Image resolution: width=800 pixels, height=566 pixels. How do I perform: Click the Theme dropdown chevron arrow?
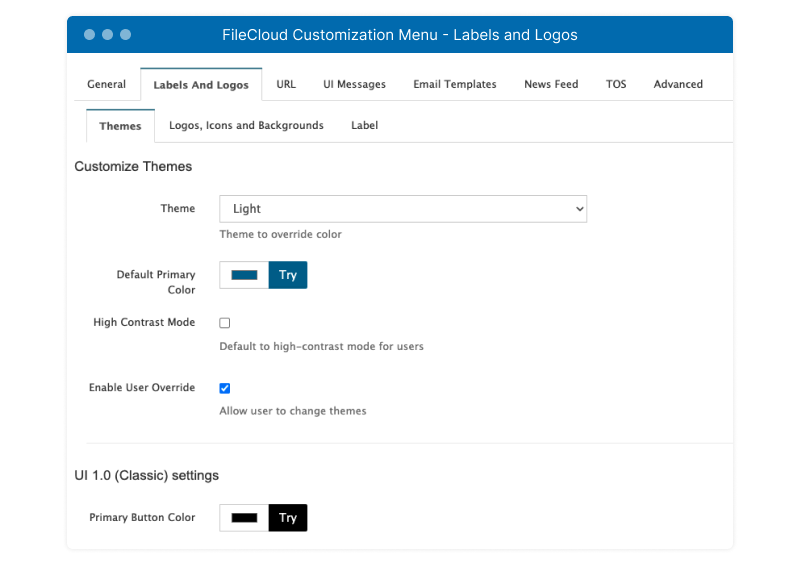tap(580, 209)
